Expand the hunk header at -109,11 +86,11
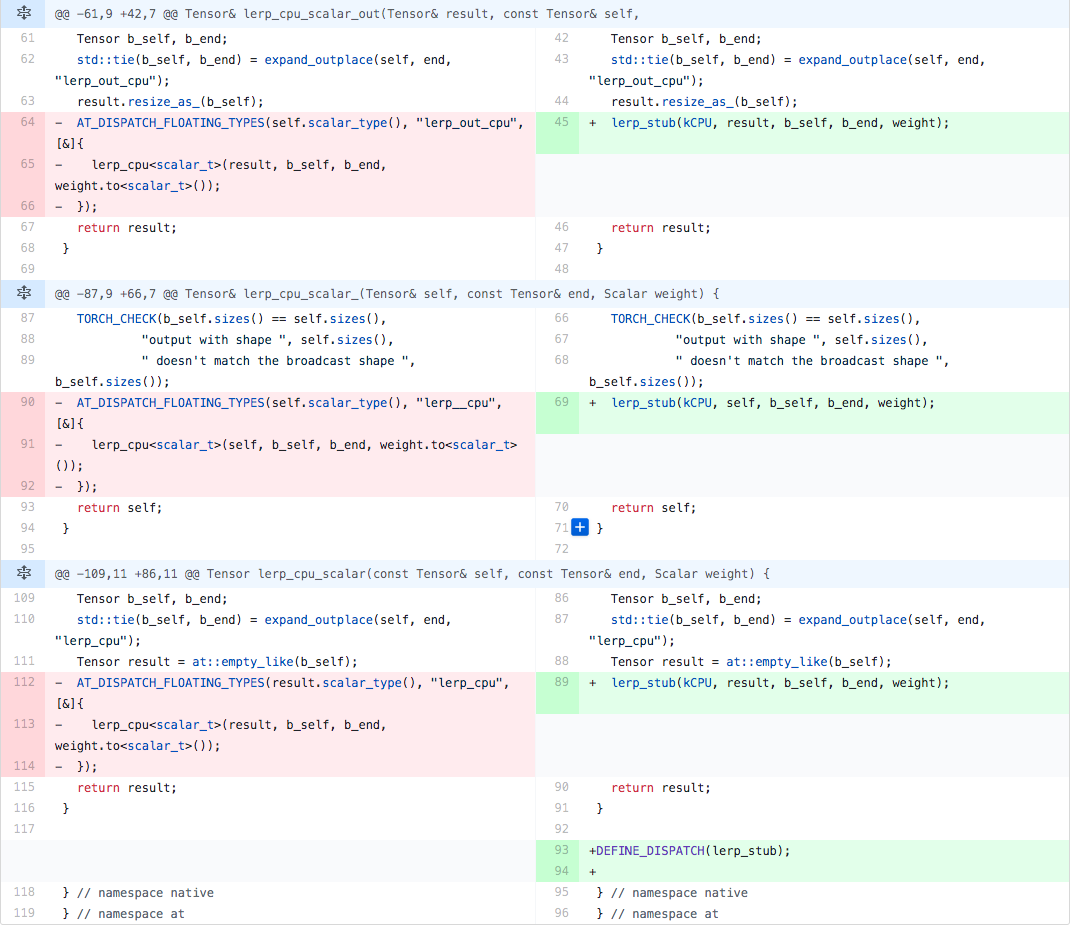 (22, 574)
